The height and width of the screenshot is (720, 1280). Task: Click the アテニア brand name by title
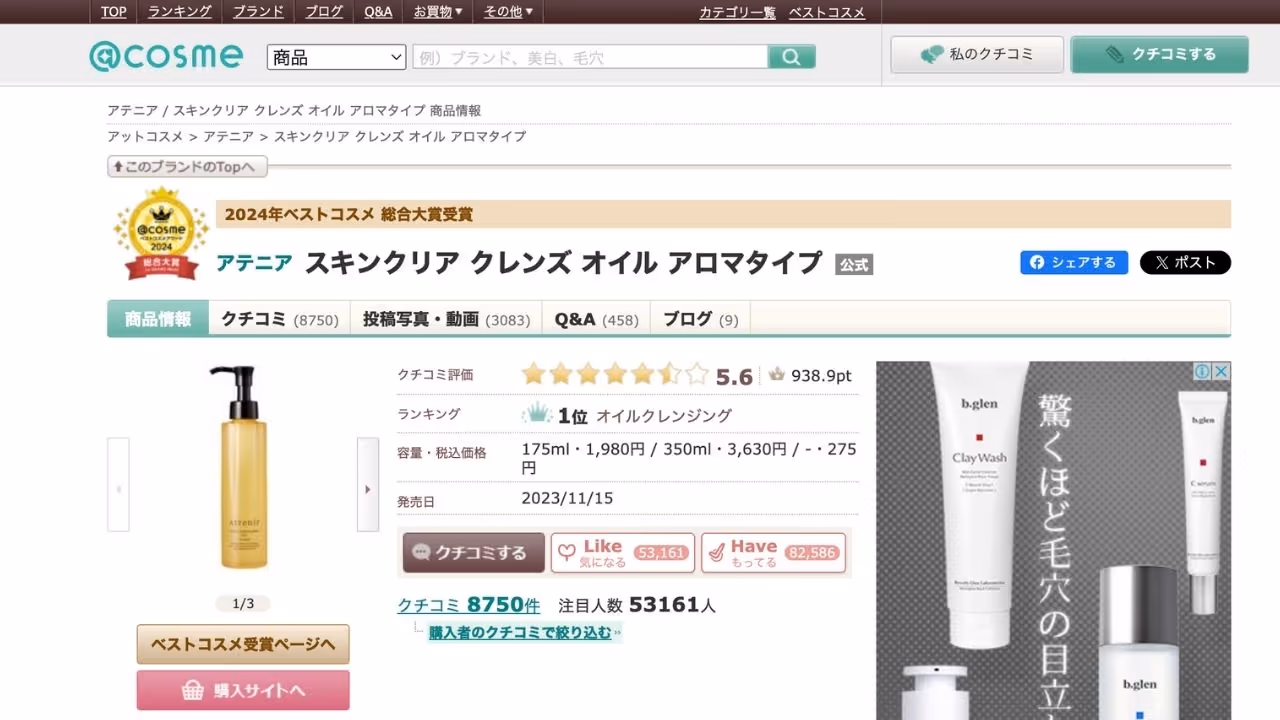coord(254,263)
